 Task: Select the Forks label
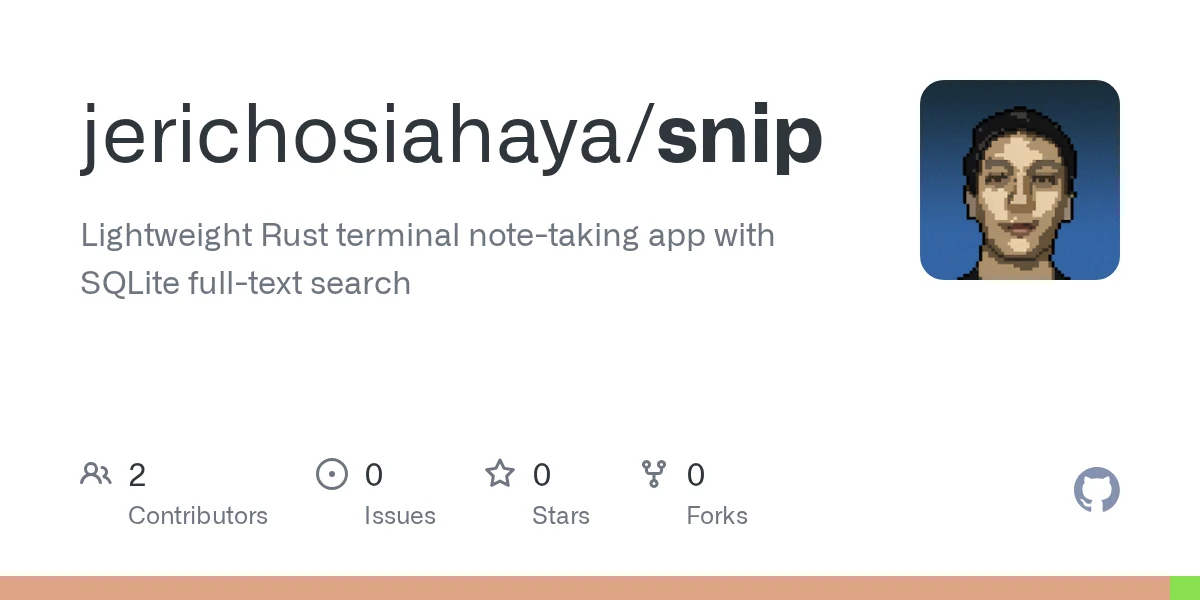coord(717,516)
